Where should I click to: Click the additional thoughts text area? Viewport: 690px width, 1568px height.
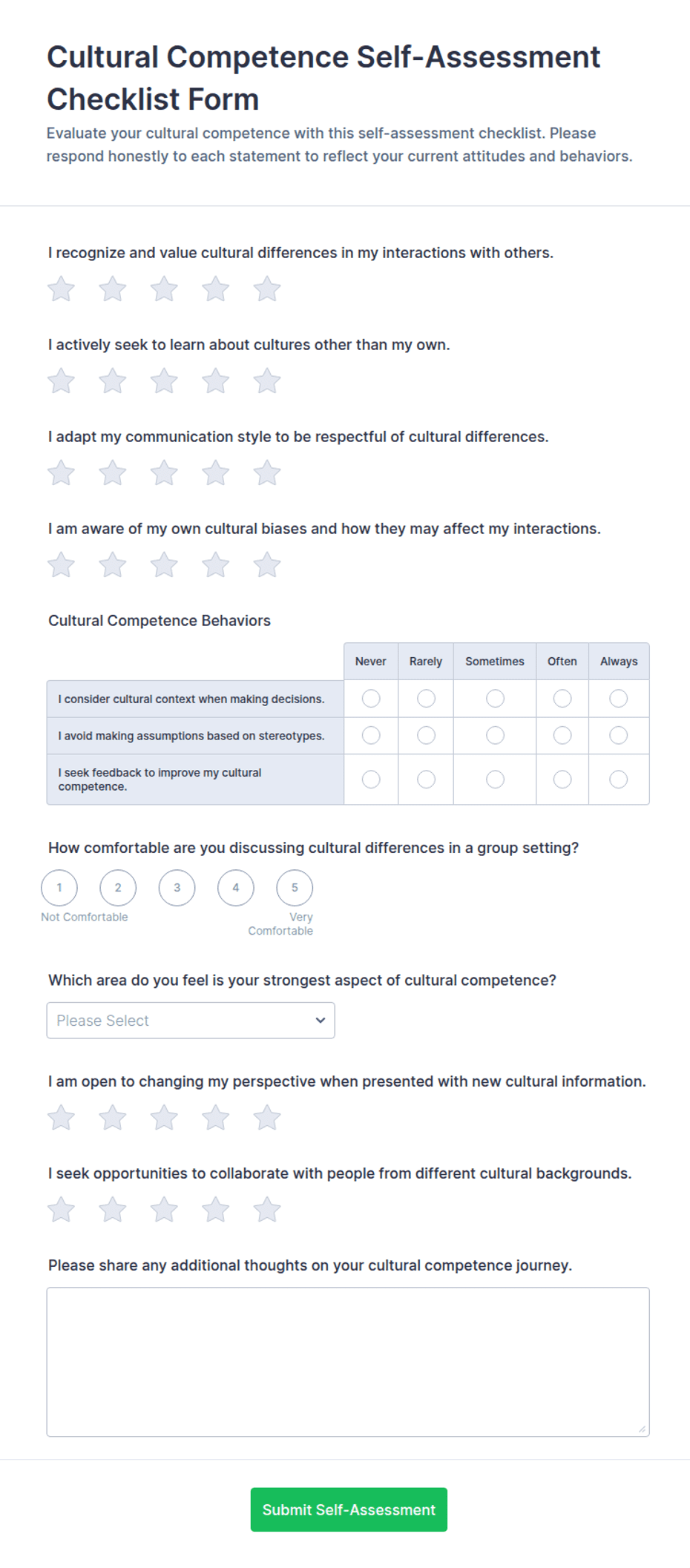click(348, 1362)
